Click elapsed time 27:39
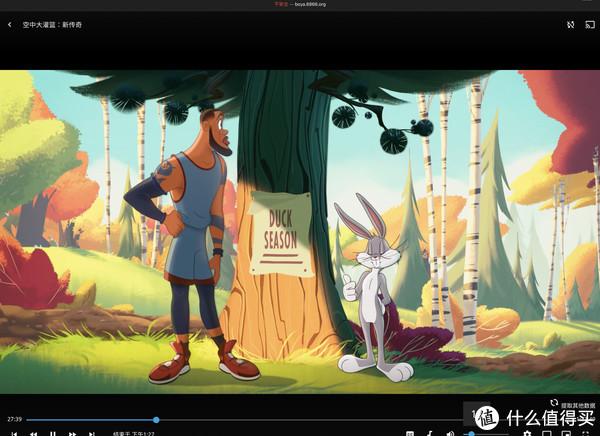Viewport: 600px width, 436px height. [15, 419]
